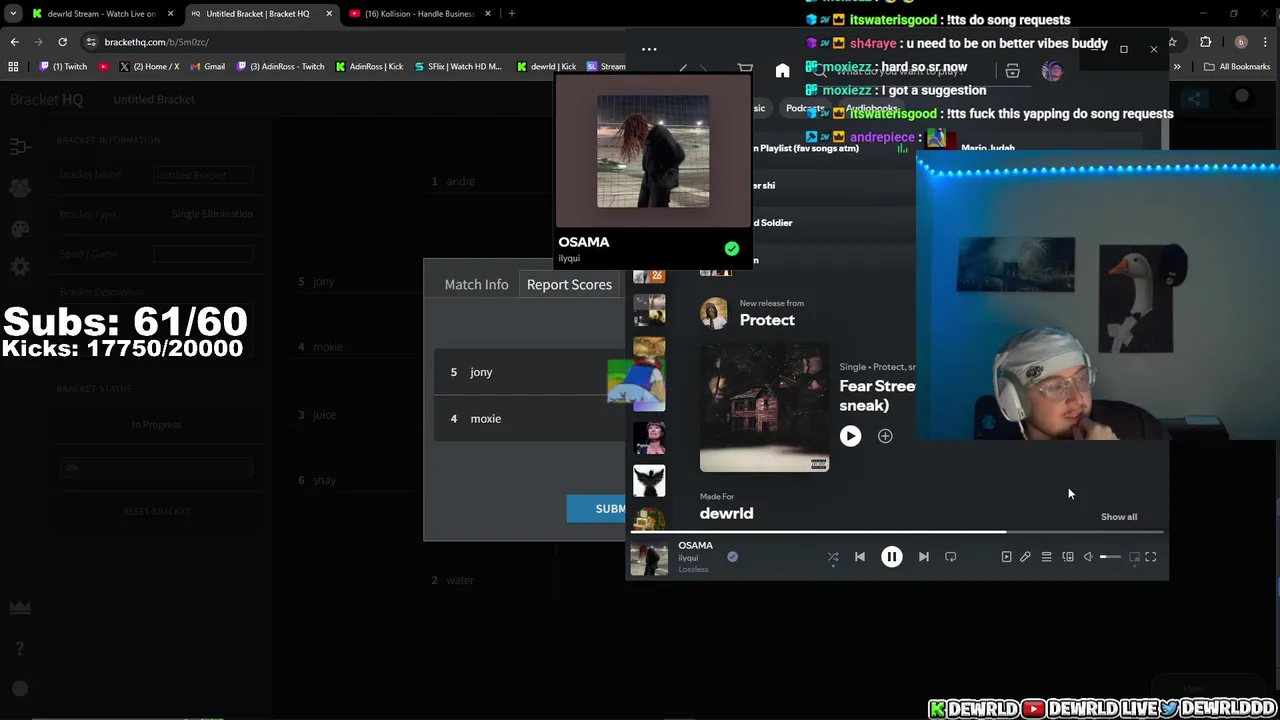Open the Bracket Type dropdown
The image size is (1280, 720).
point(212,214)
